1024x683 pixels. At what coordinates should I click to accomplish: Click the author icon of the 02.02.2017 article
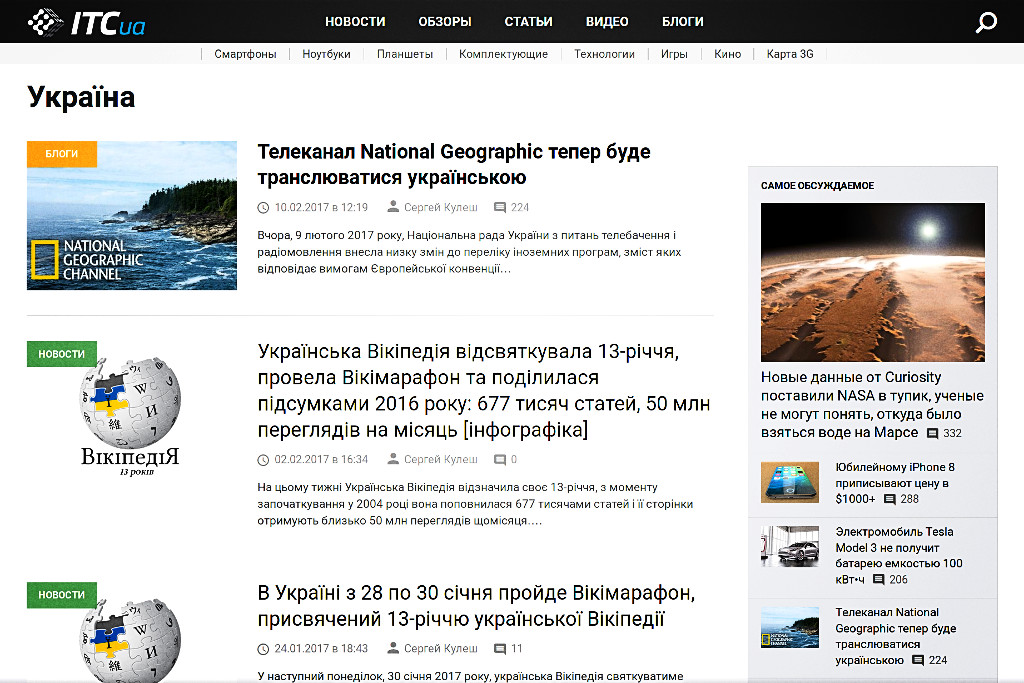(x=393, y=459)
